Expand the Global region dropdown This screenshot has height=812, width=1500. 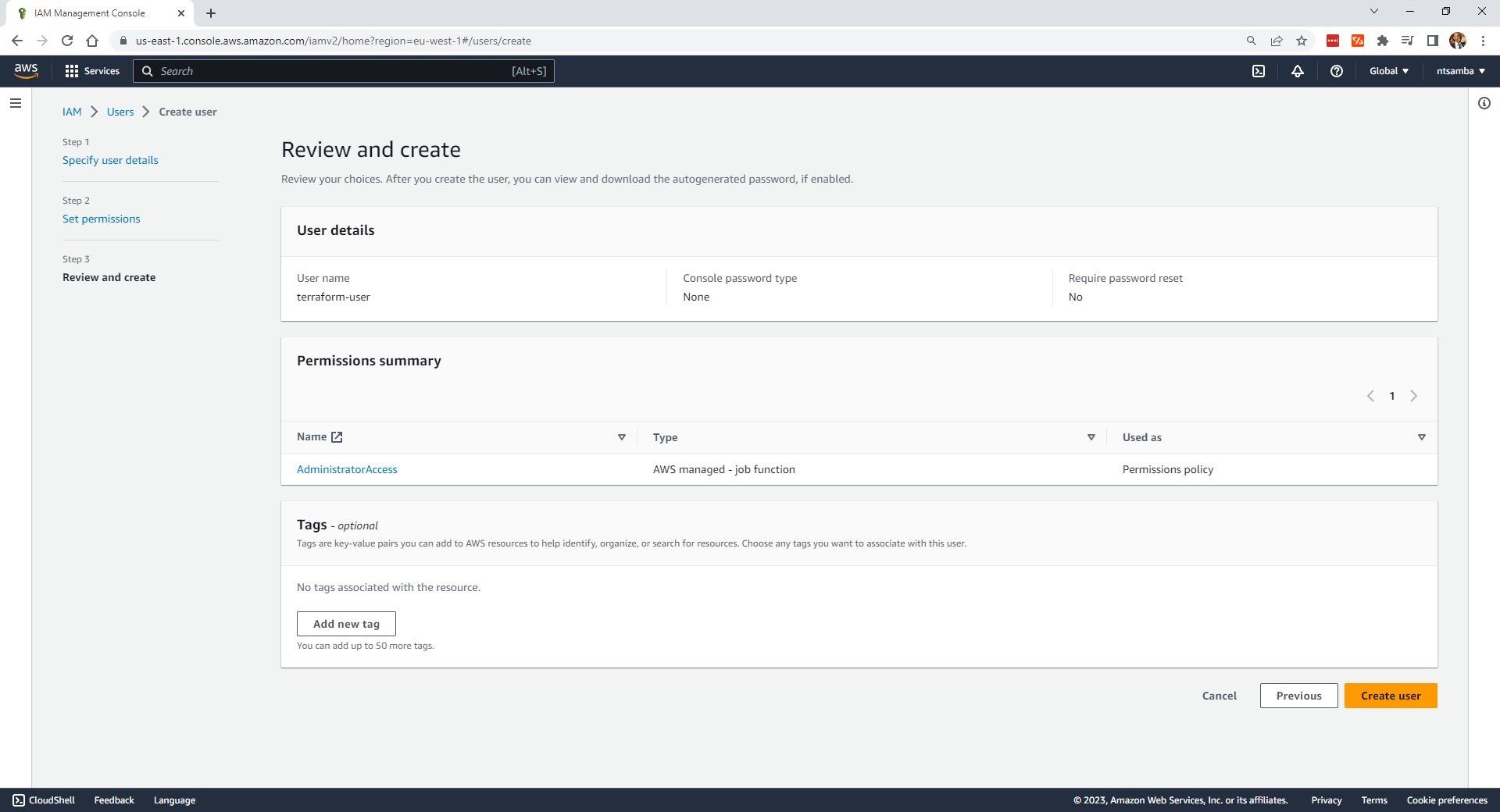(x=1388, y=71)
